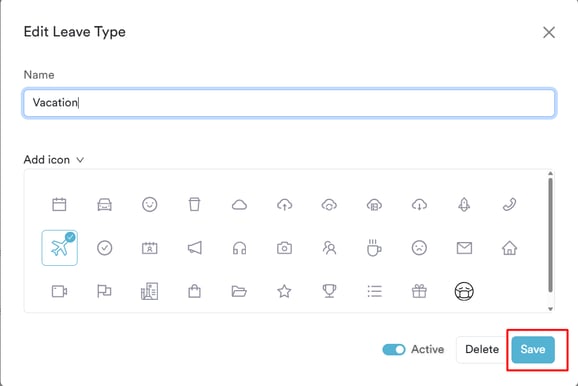Pick the face with medical mask icon
The height and width of the screenshot is (386, 578).
point(464,291)
